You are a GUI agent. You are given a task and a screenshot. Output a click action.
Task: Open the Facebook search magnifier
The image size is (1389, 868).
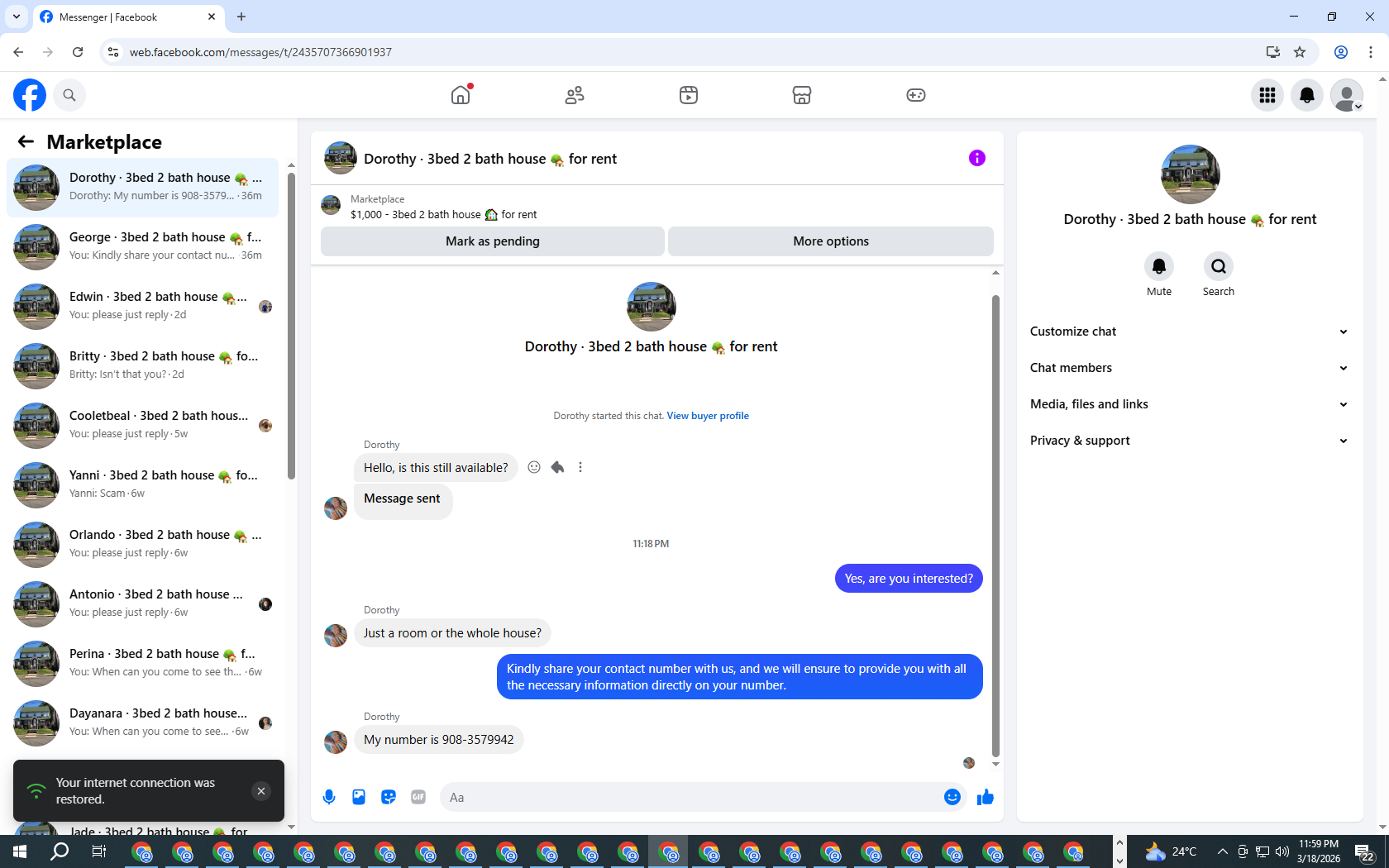point(69,95)
